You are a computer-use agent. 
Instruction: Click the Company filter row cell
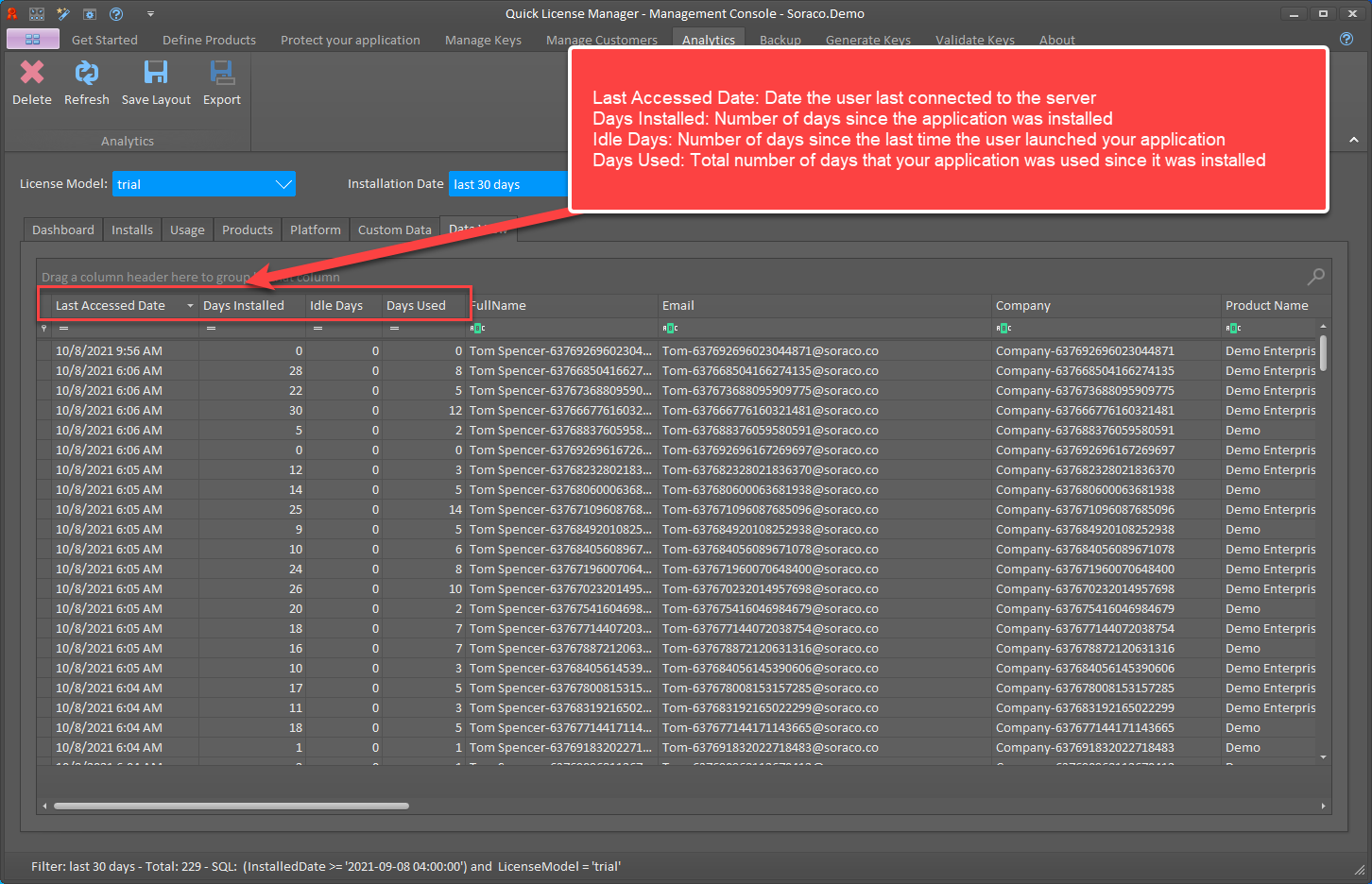pos(1106,328)
